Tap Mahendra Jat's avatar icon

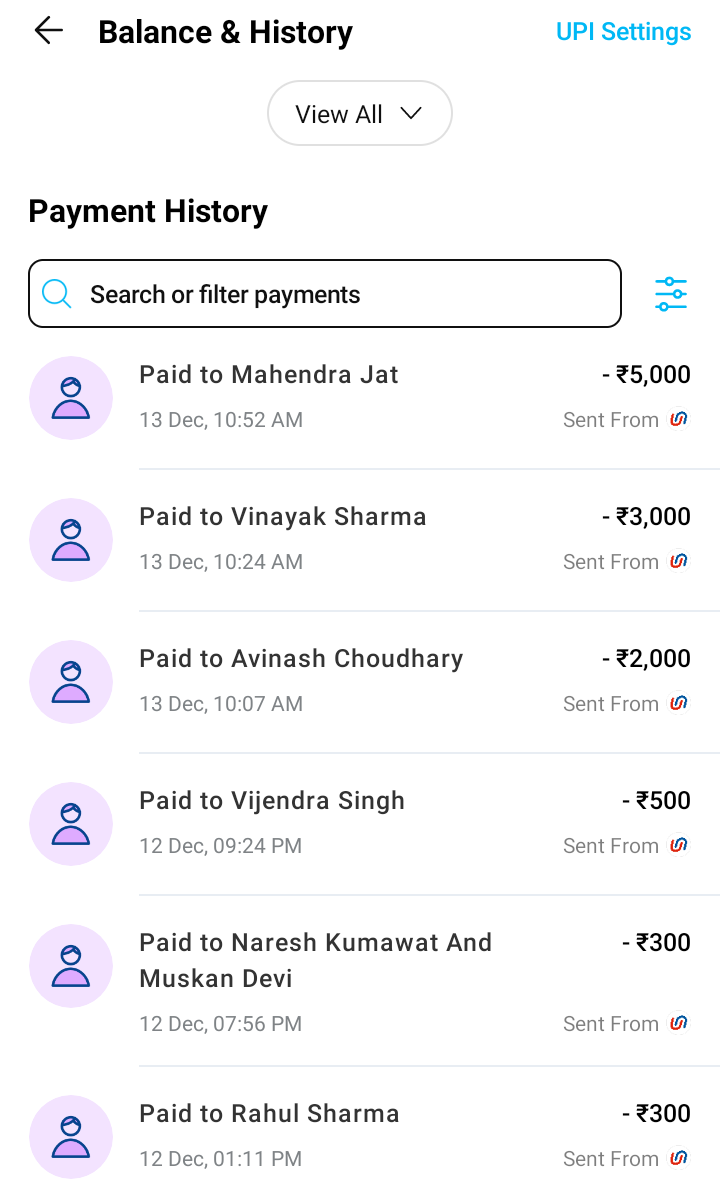[71, 397]
